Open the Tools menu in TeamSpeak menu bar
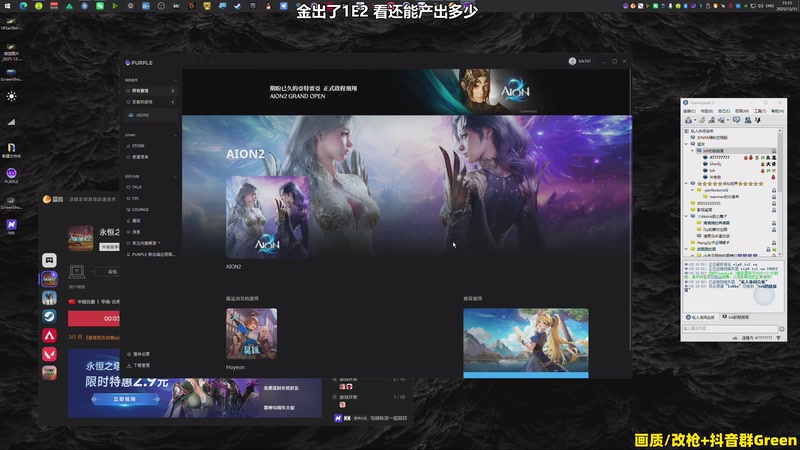This screenshot has width=800, height=450. pos(760,111)
